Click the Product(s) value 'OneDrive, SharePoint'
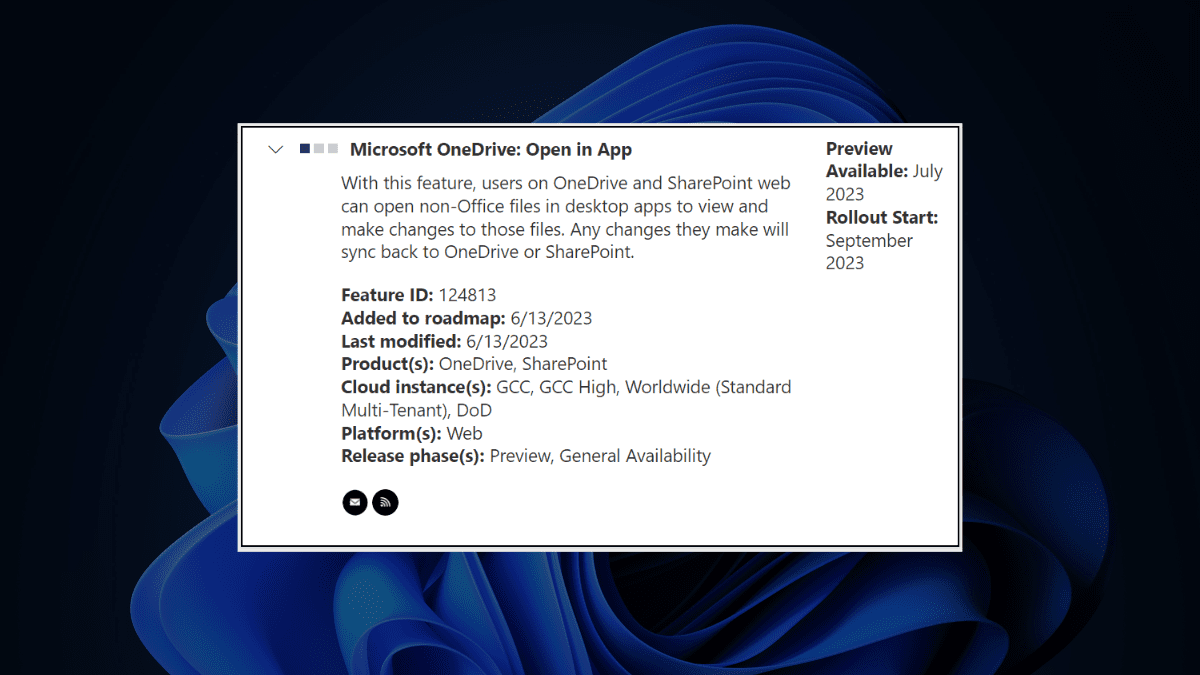 (523, 364)
